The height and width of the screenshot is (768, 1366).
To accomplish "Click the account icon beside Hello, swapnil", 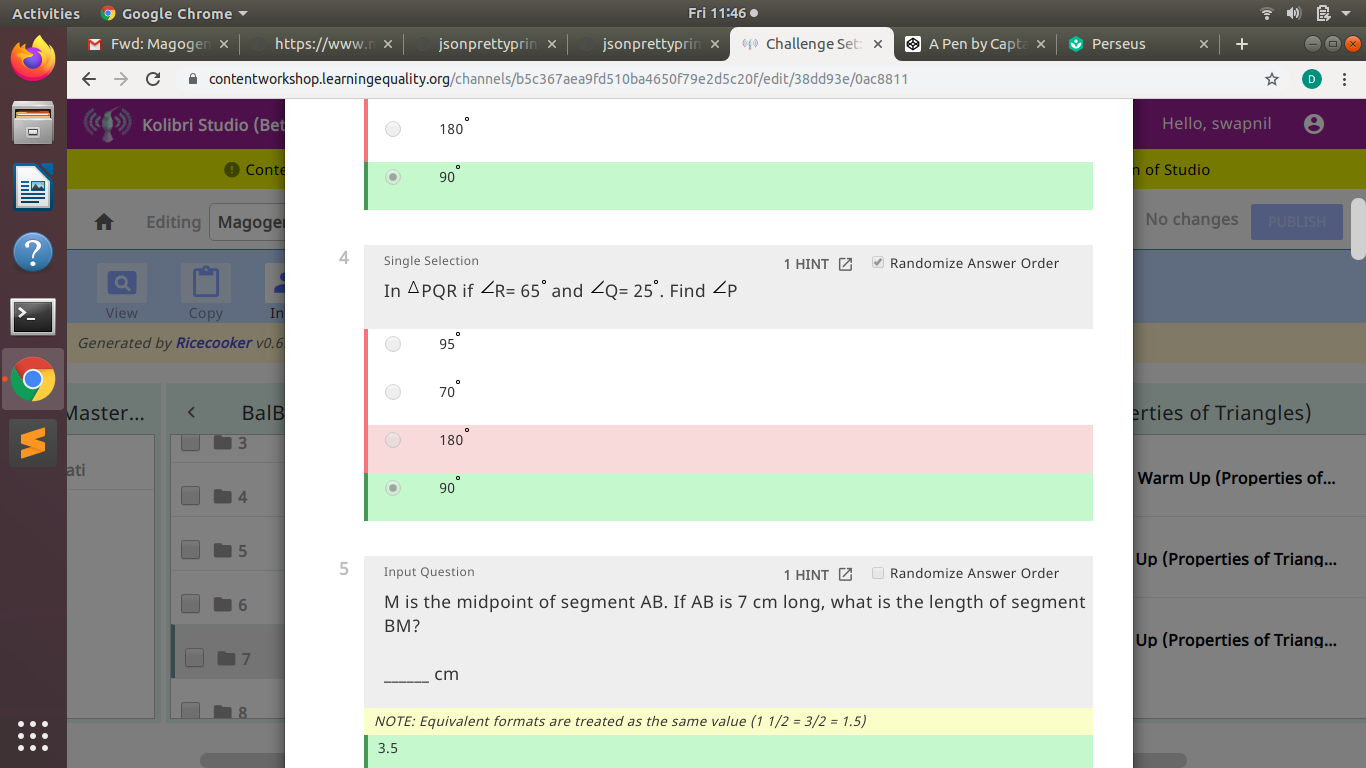I will tap(1312, 123).
